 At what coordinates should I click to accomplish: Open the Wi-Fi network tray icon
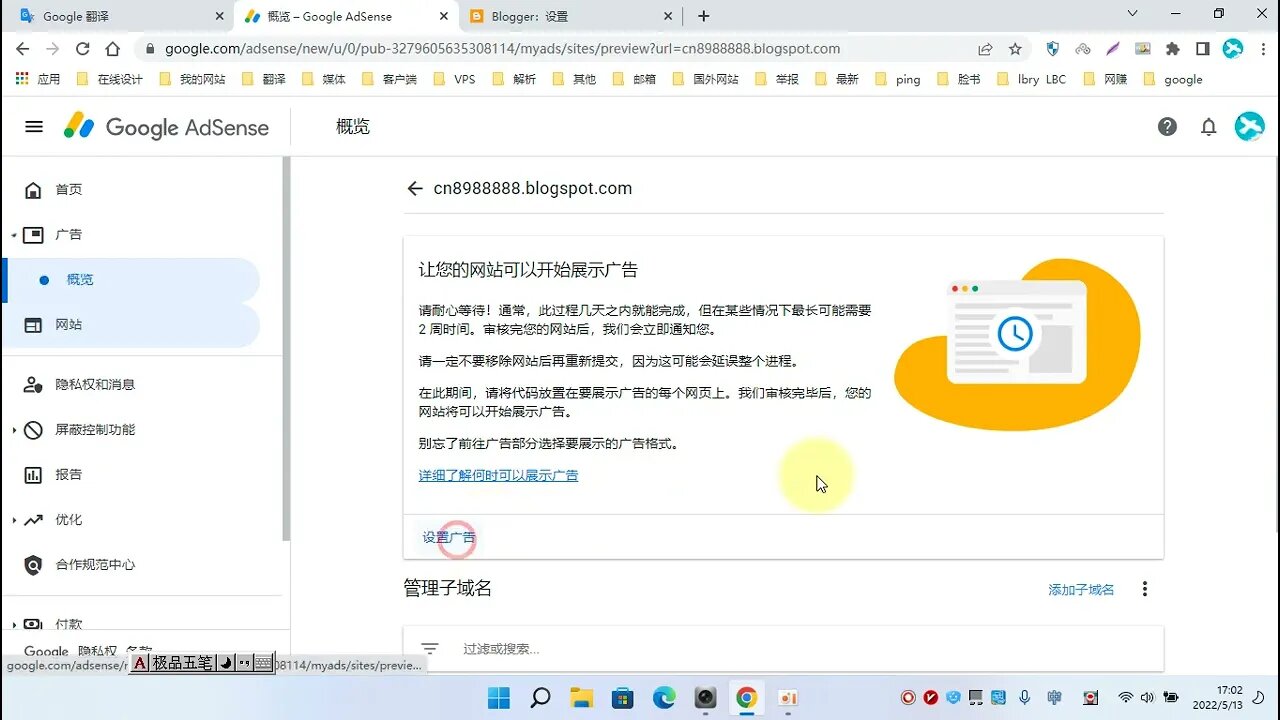[x=1126, y=697]
